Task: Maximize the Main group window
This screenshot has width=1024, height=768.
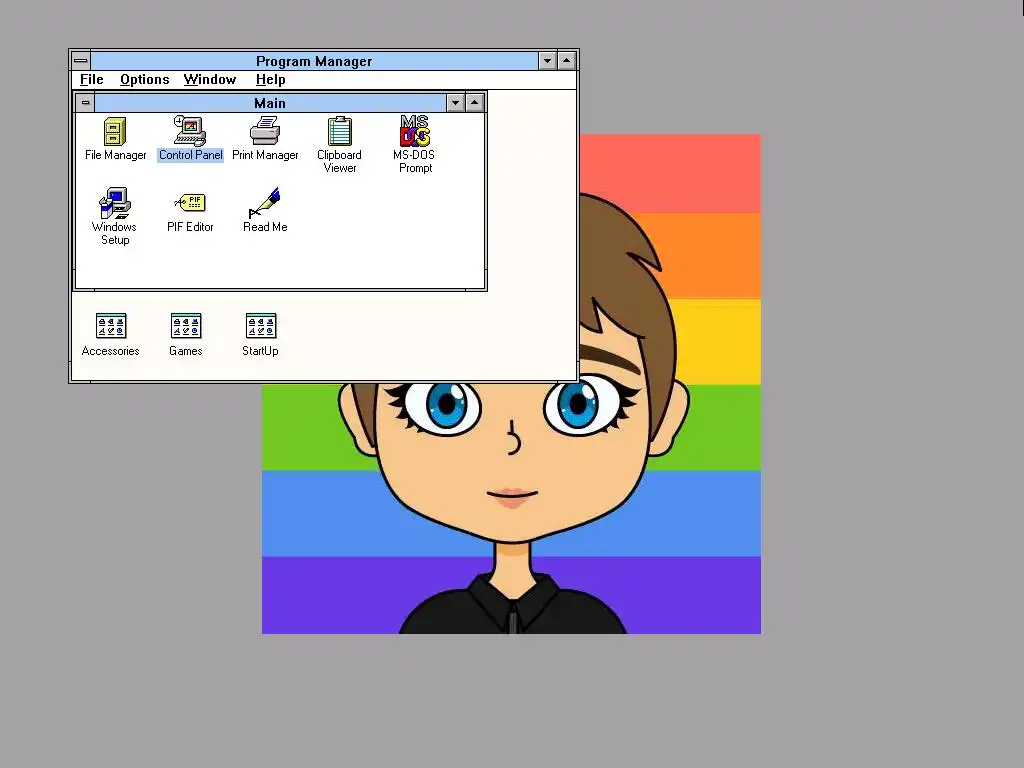Action: point(475,103)
